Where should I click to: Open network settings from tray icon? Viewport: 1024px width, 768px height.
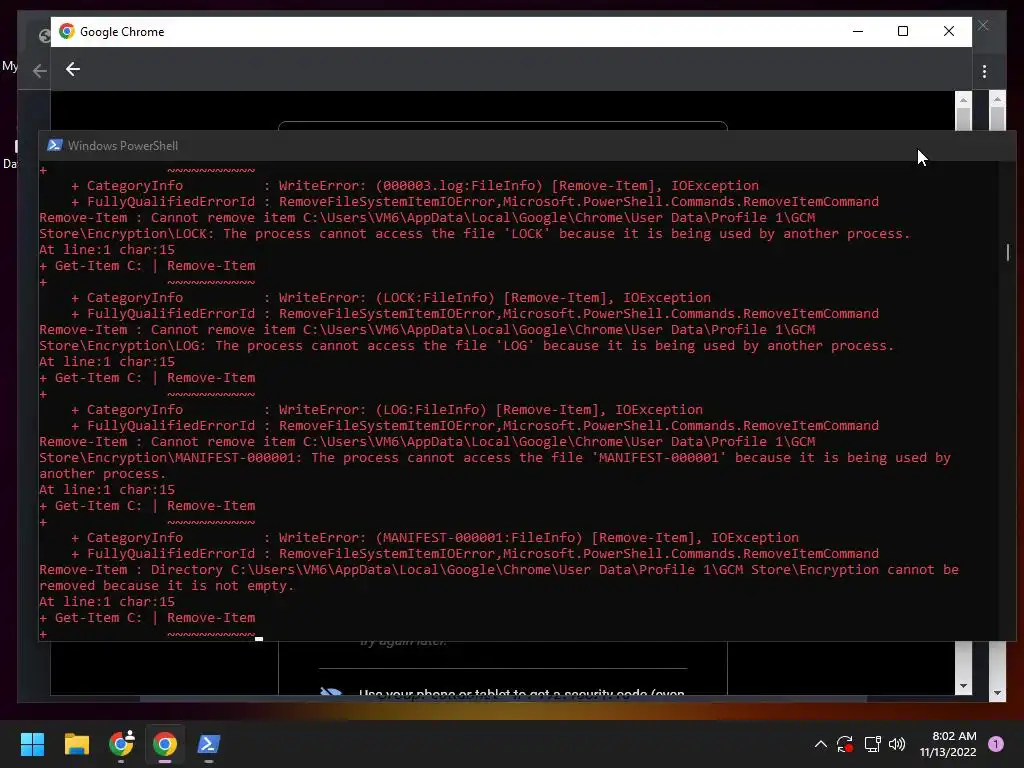(x=872, y=744)
